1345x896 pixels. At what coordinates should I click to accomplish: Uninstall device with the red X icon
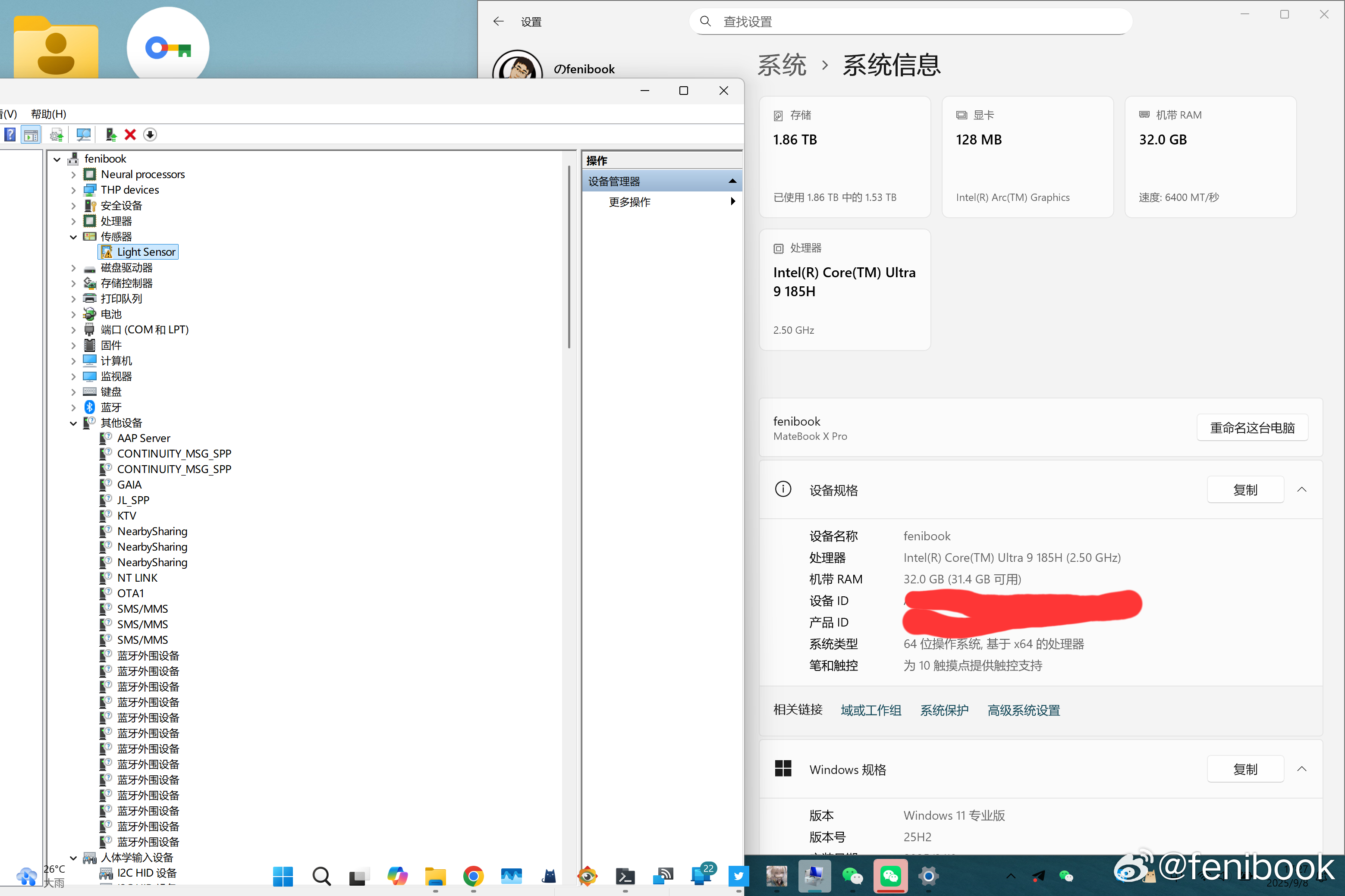[130, 135]
